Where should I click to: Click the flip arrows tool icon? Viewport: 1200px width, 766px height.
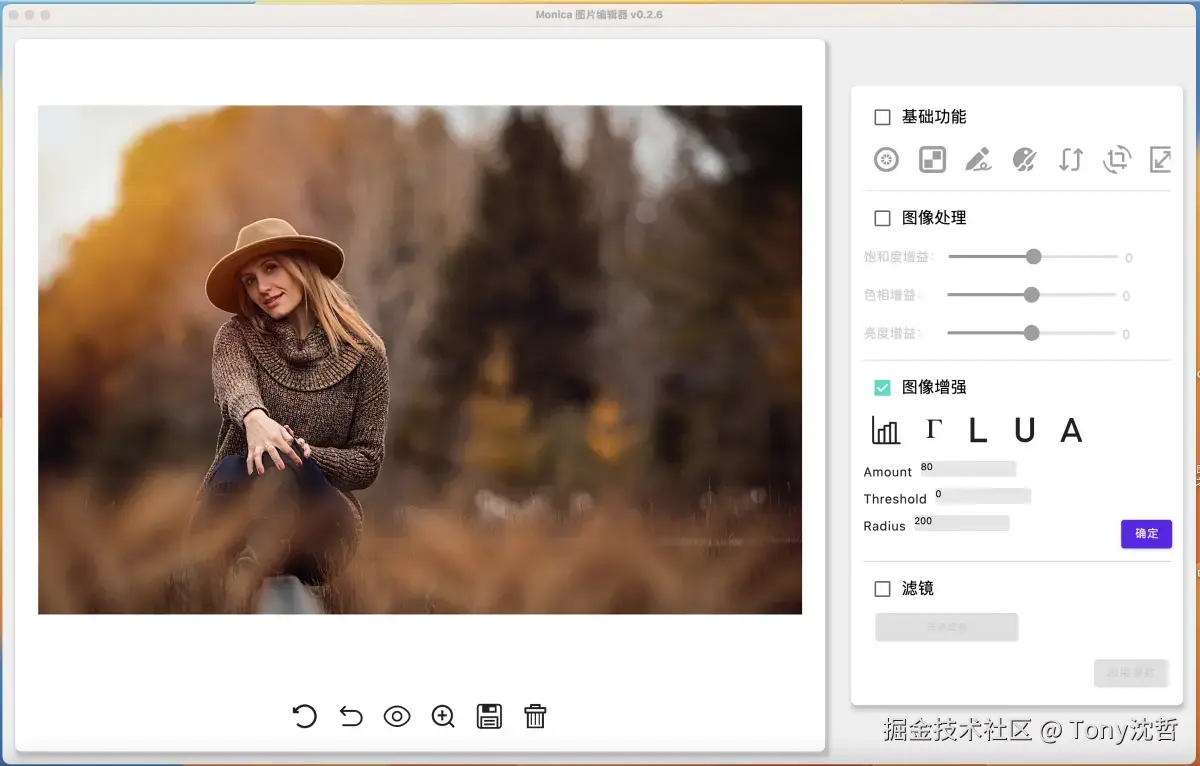(1070, 159)
